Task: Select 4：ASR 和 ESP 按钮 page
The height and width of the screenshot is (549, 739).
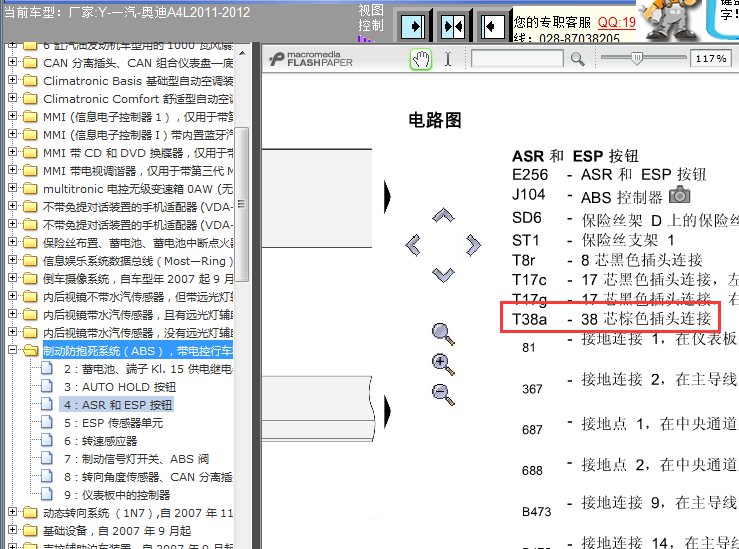Action: click(x=116, y=405)
